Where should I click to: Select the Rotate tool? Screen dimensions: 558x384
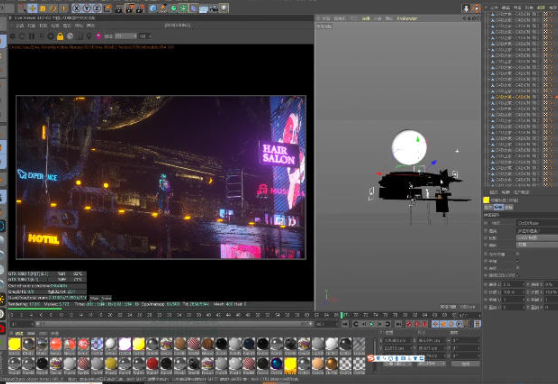tap(53, 8)
